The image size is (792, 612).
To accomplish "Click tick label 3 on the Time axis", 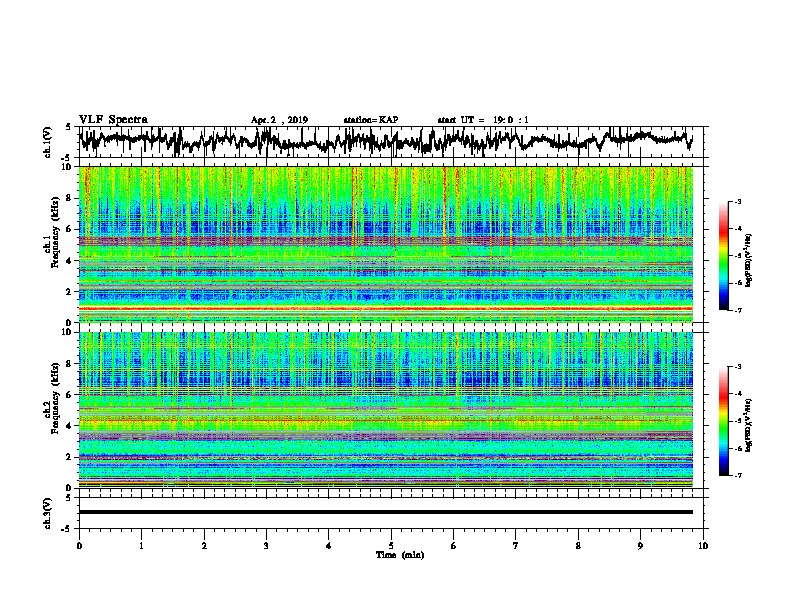I will [x=266, y=546].
